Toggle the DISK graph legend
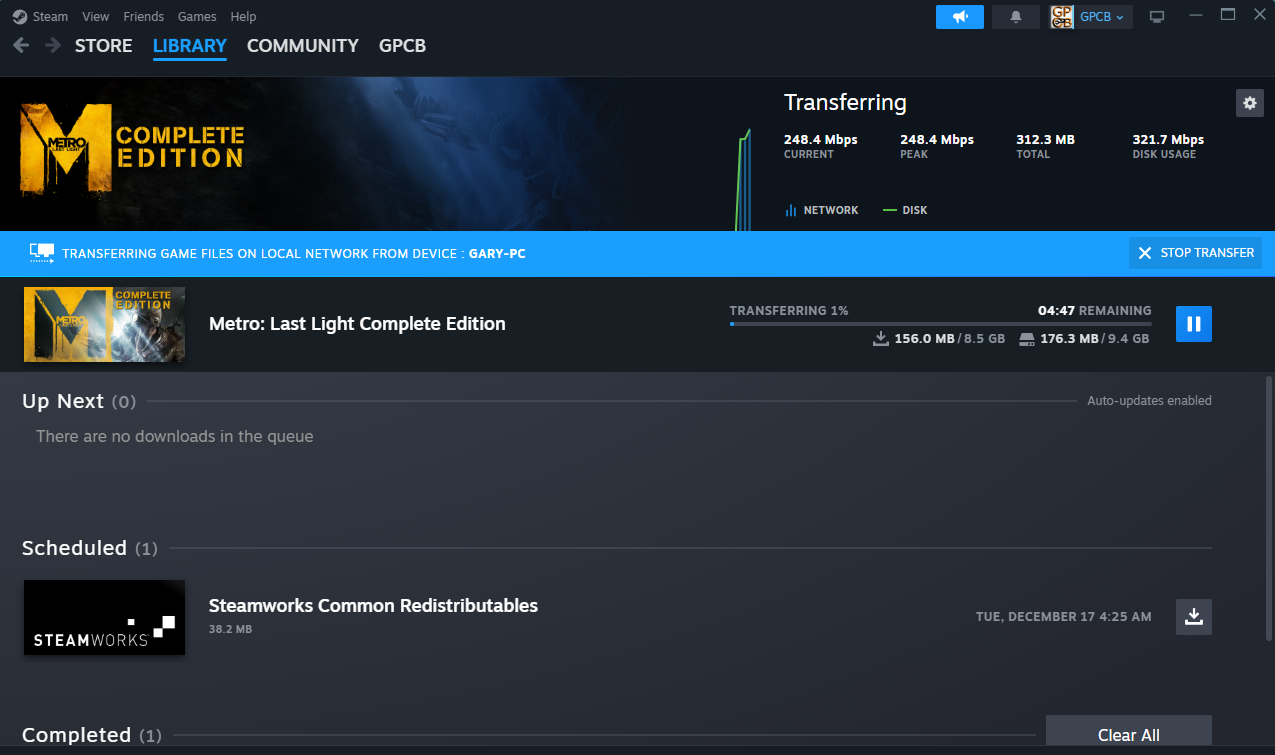This screenshot has width=1275, height=755. 905,210
